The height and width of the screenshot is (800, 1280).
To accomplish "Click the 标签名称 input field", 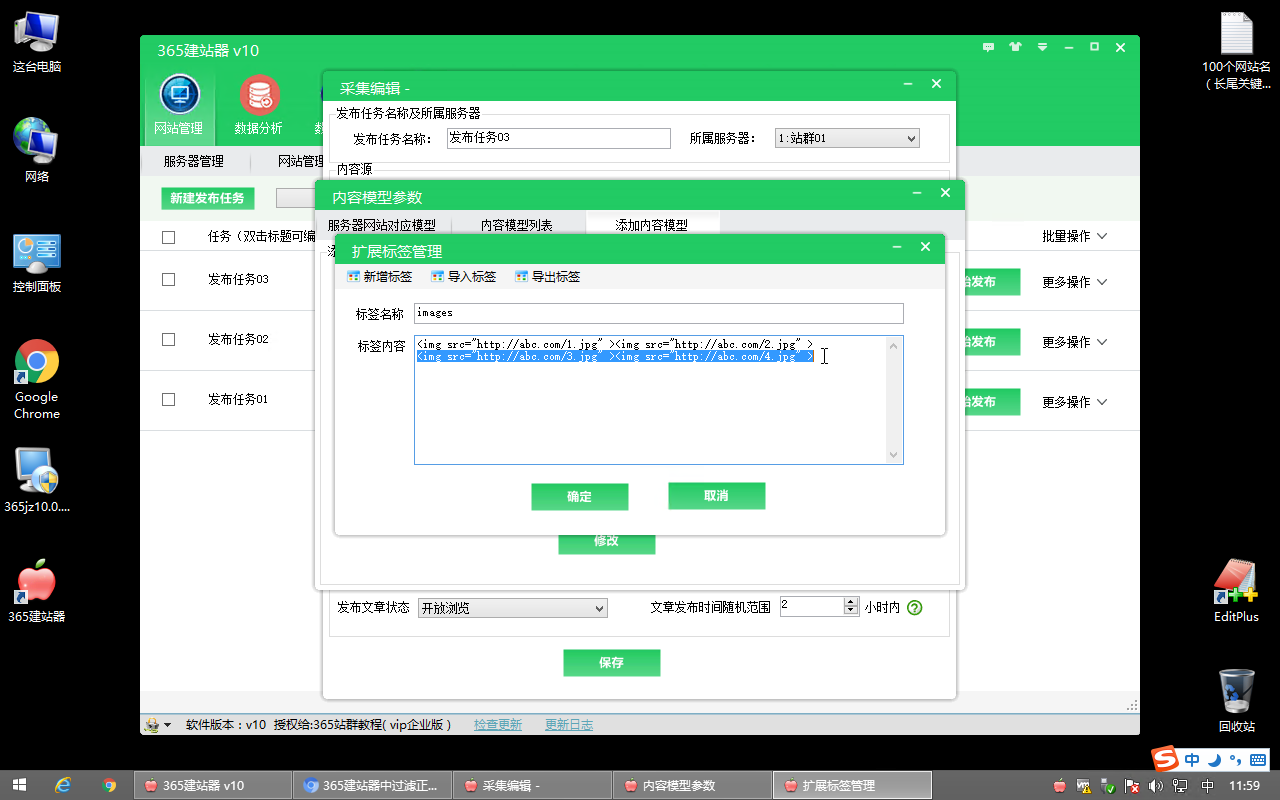I will tap(659, 314).
